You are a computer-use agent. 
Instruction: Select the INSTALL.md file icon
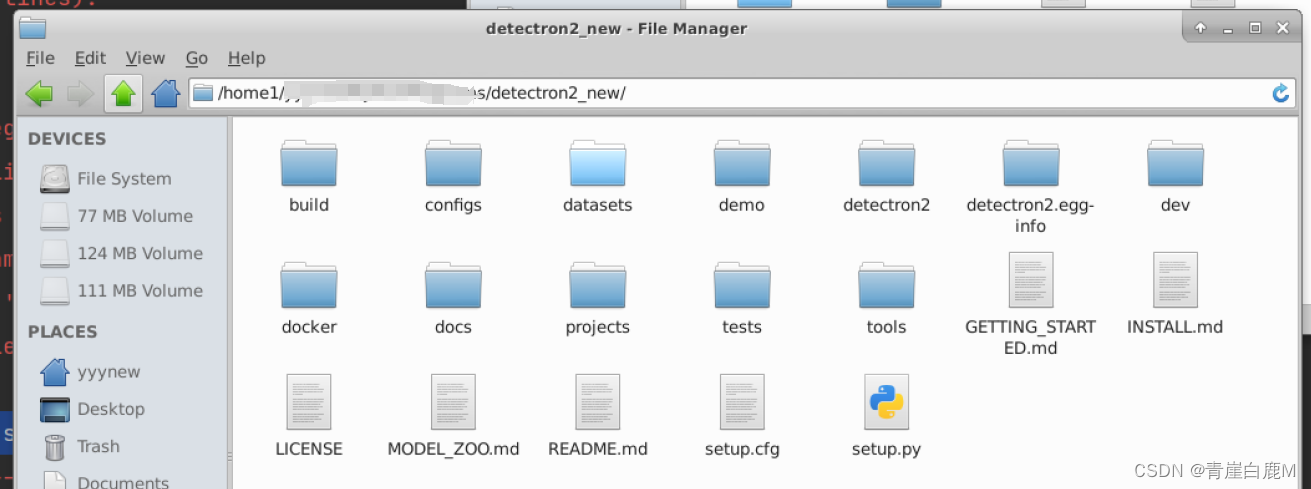[1175, 280]
